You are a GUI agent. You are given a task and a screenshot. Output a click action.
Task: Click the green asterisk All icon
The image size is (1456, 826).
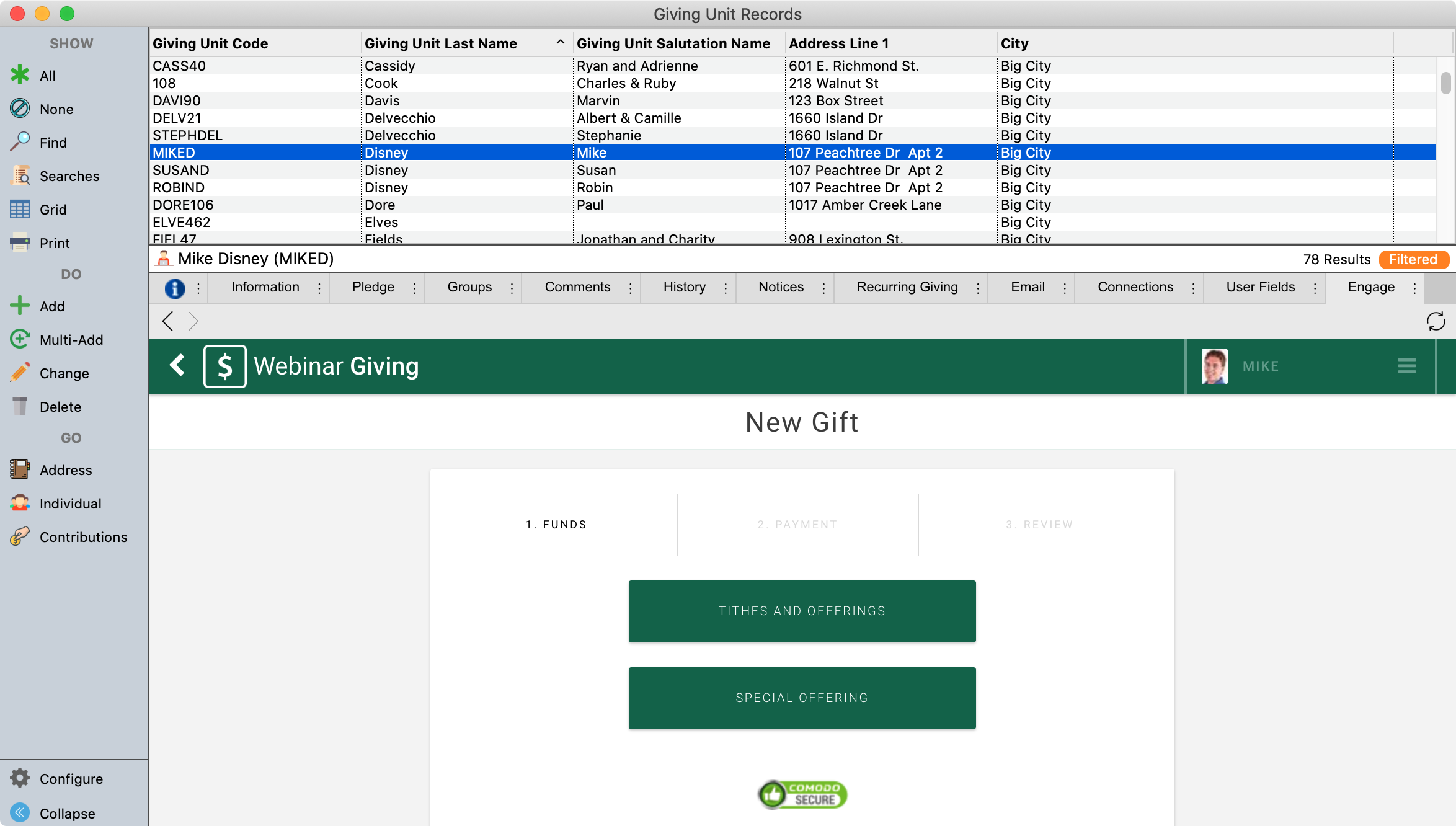pos(20,75)
